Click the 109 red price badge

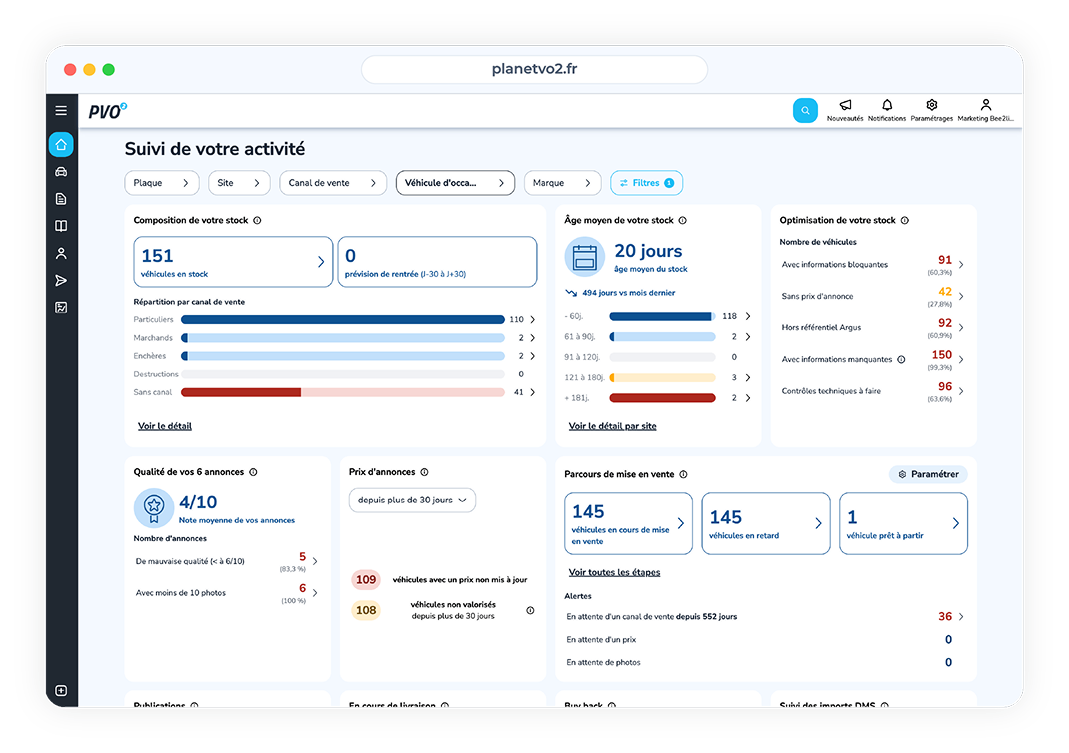366,580
